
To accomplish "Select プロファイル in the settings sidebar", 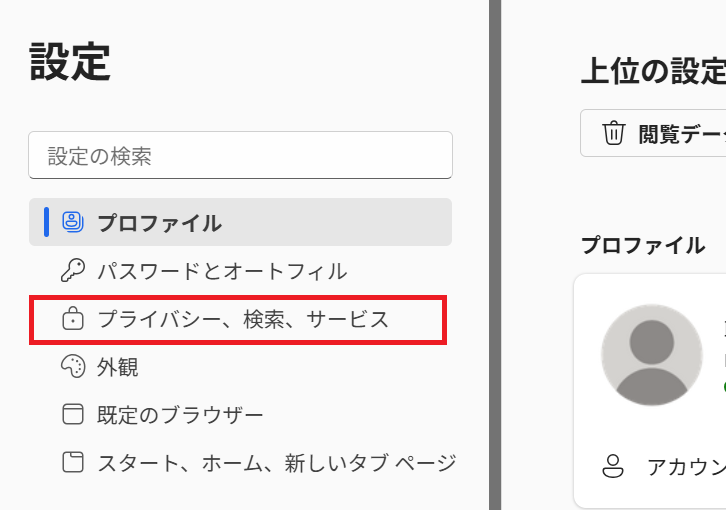I will pyautogui.click(x=159, y=223).
